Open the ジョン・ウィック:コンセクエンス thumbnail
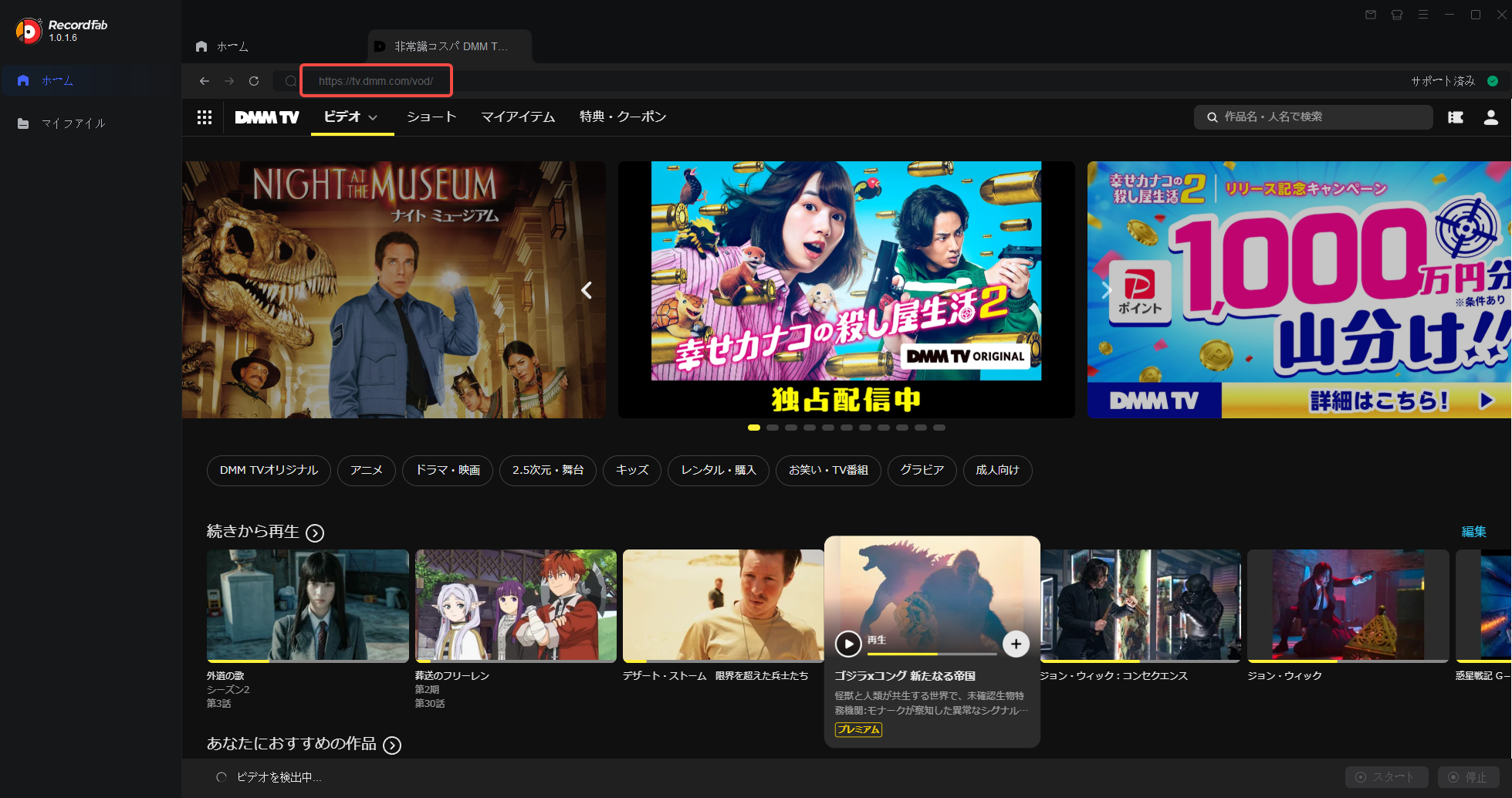Image resolution: width=1512 pixels, height=798 pixels. 1140,606
